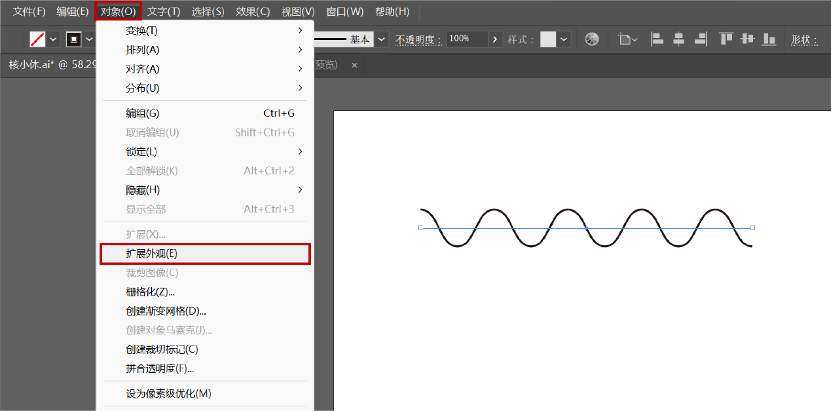
Task: Open the 选择(S) menu
Action: point(208,11)
